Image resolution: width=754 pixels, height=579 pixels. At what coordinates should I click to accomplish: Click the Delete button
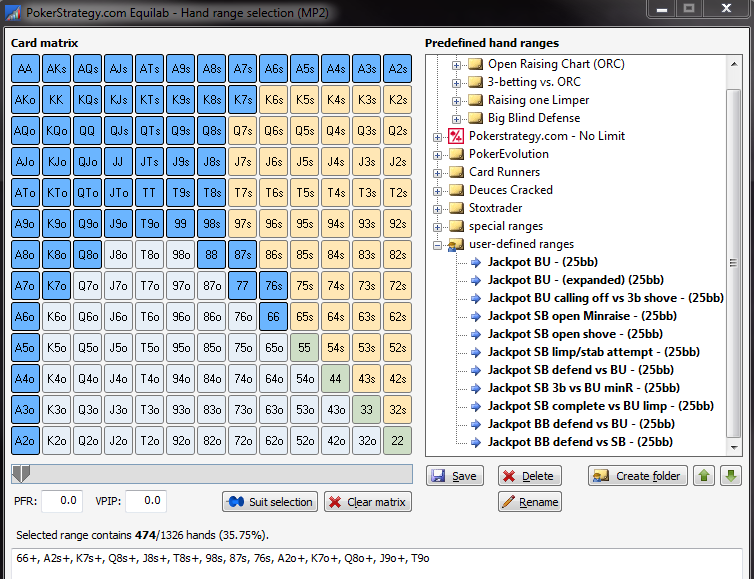(x=529, y=476)
